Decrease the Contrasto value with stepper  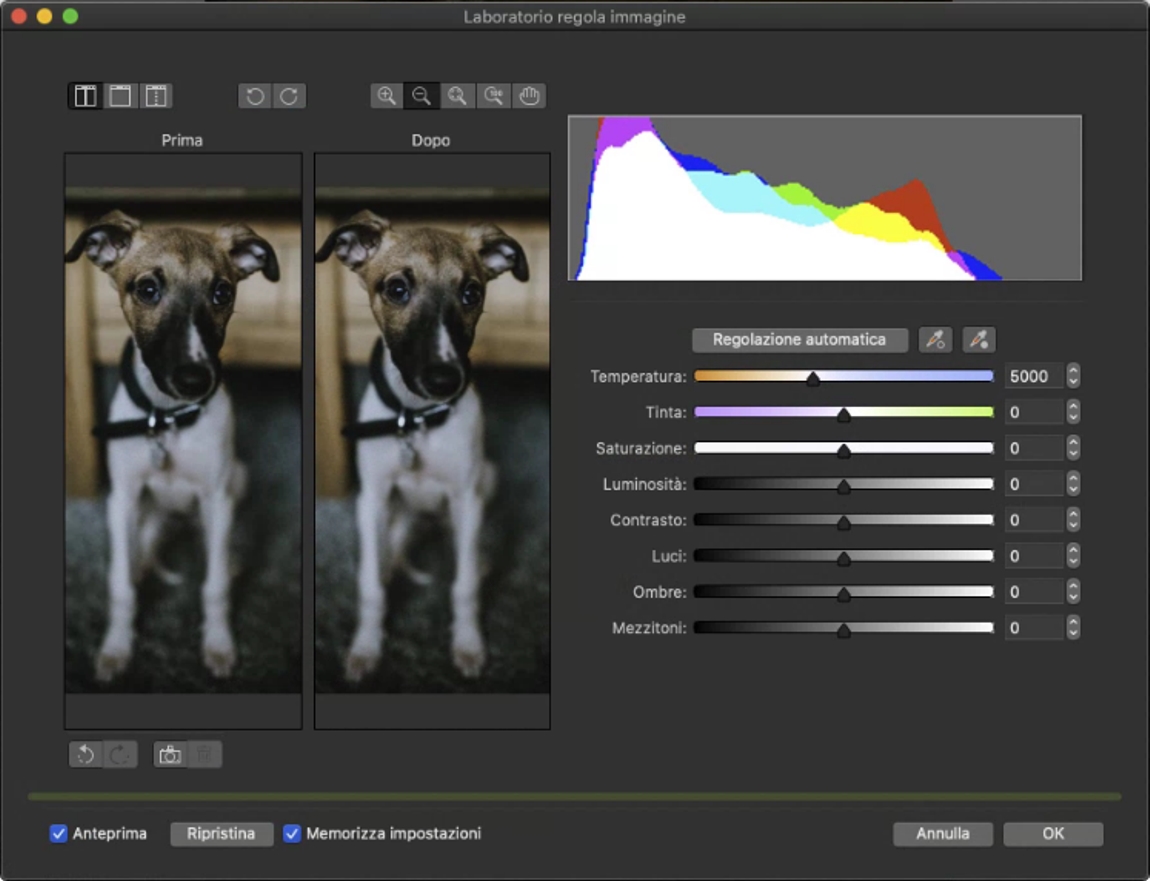coord(1073,525)
